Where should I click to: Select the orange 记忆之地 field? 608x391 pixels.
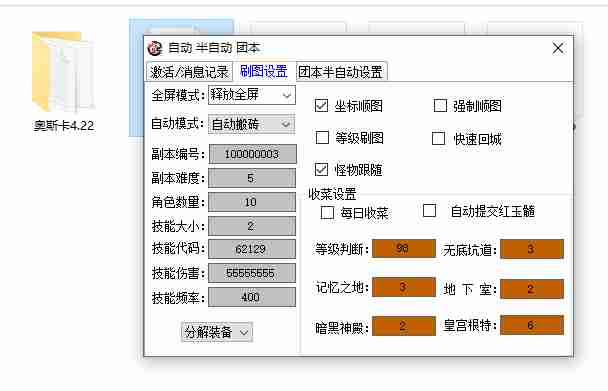[404, 287]
